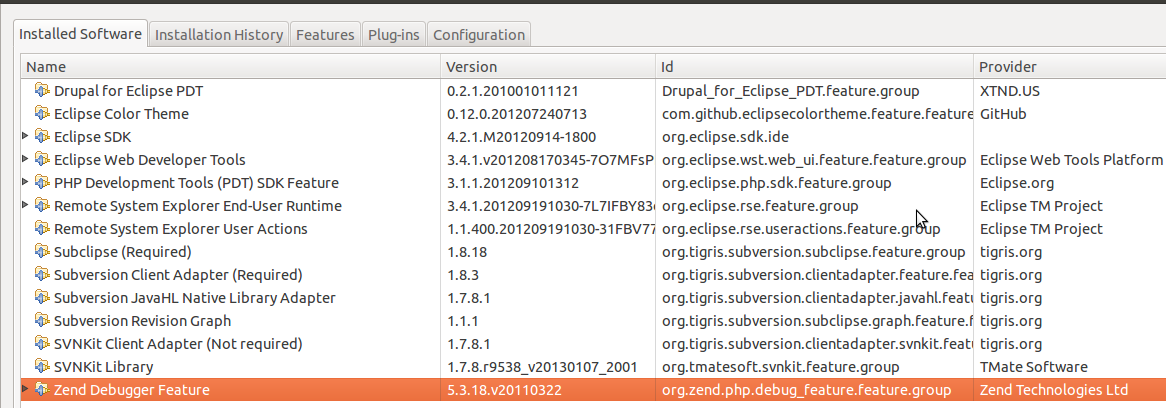Click the Eclipse Web Developer Tools icon
1166x408 pixels.
pyautogui.click(x=42, y=160)
